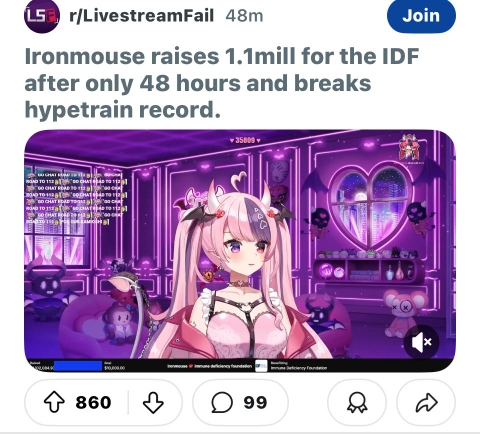Click the 35809 heart counter in video
The image size is (480, 434).
(x=245, y=140)
